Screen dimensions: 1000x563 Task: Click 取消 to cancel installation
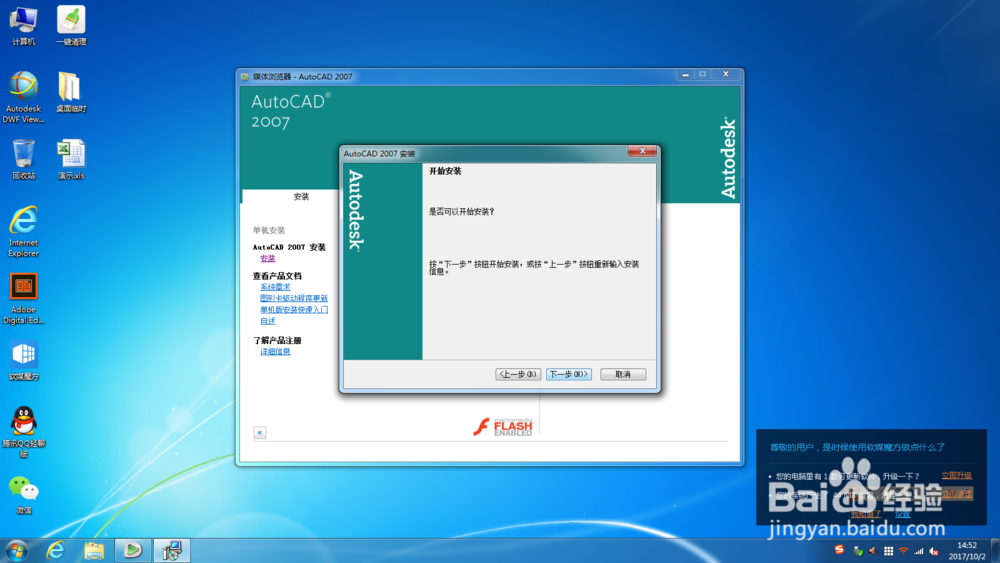[623, 374]
